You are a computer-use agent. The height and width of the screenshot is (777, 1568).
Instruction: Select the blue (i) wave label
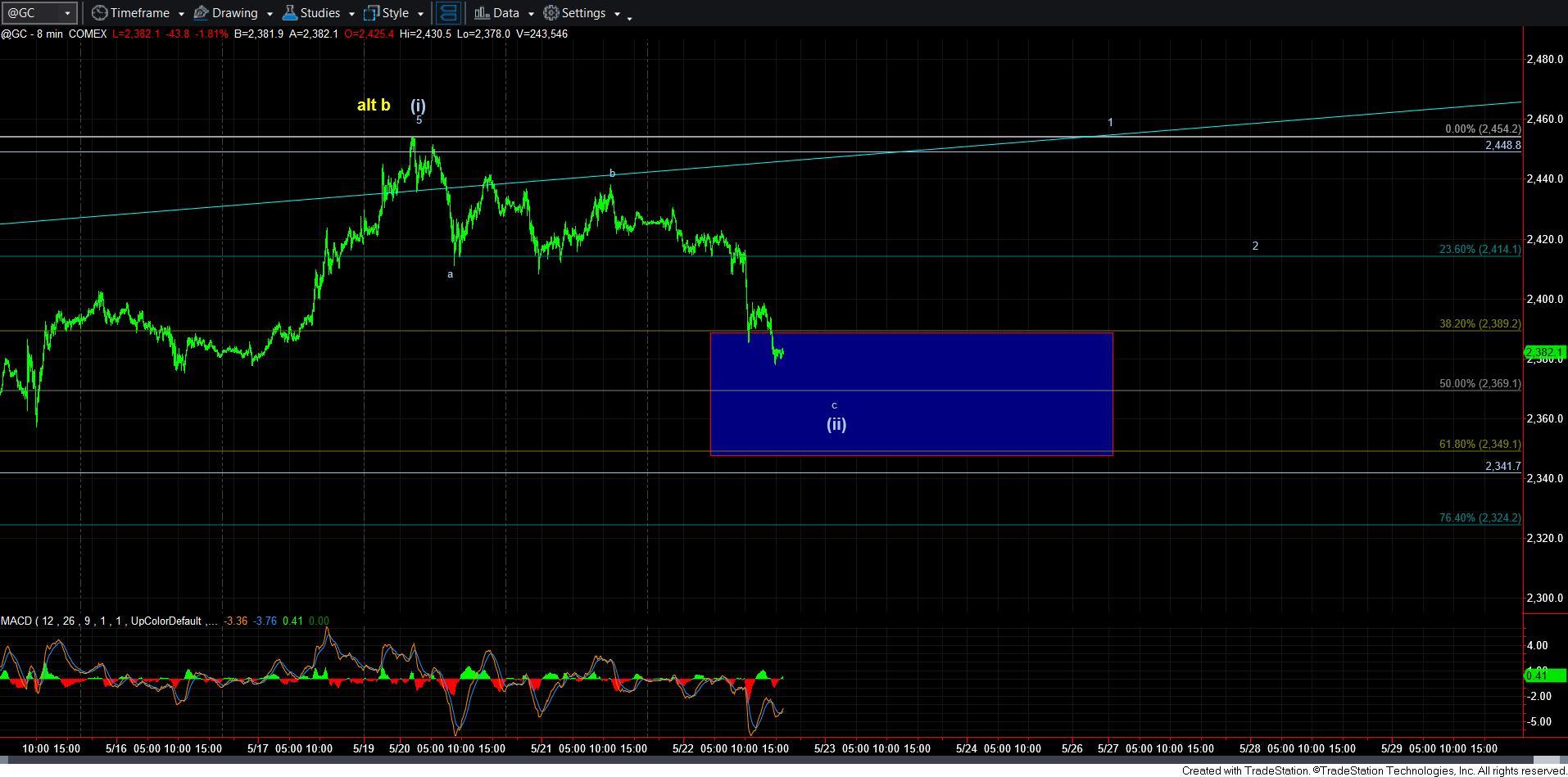click(418, 105)
